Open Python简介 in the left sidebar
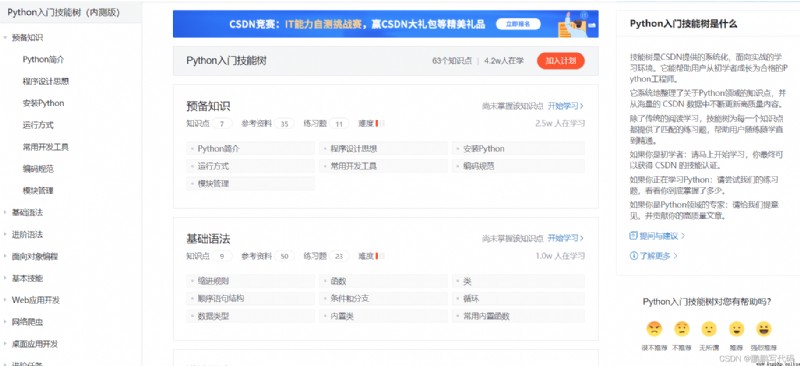800x366 pixels. tap(43, 60)
